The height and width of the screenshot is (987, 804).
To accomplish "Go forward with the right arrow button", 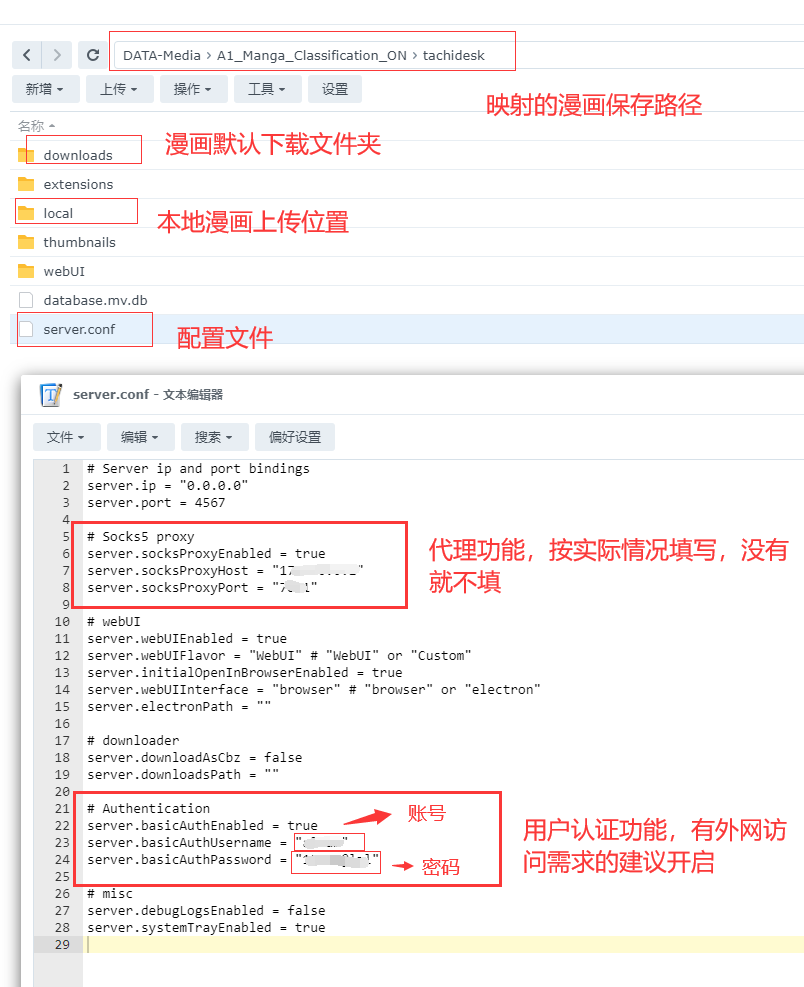I will click(57, 55).
